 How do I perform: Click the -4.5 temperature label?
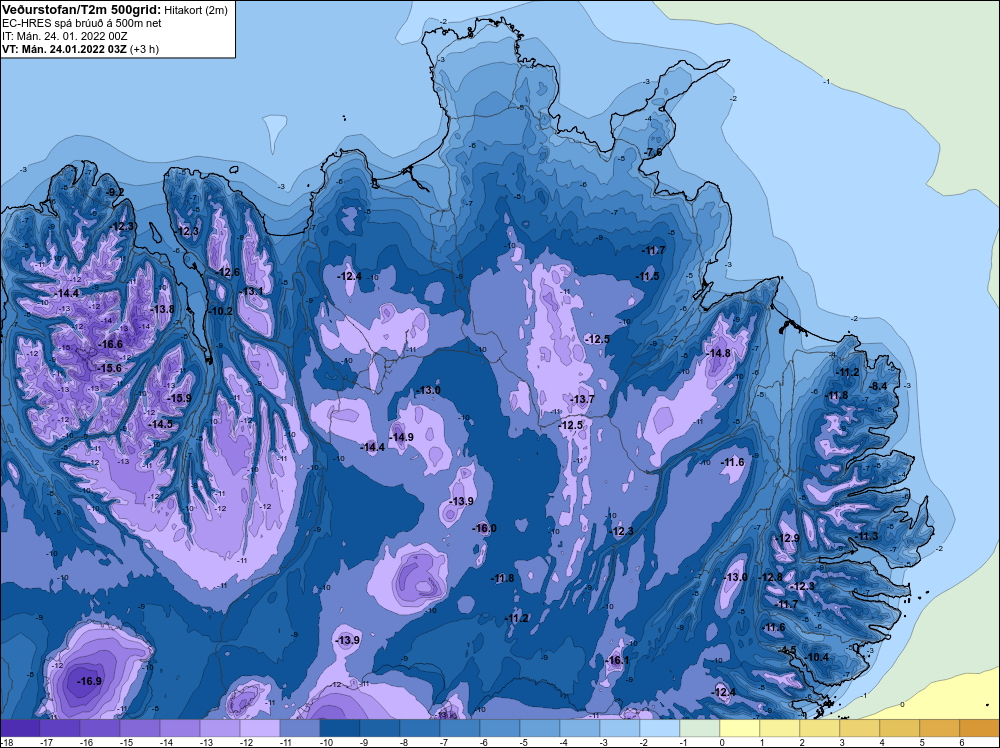click(x=787, y=650)
